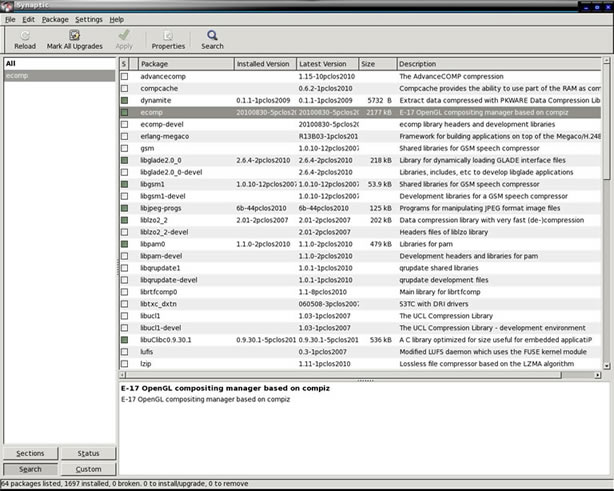Toggle the status checkbox for lzip
The image size is (614, 491).
(x=125, y=363)
